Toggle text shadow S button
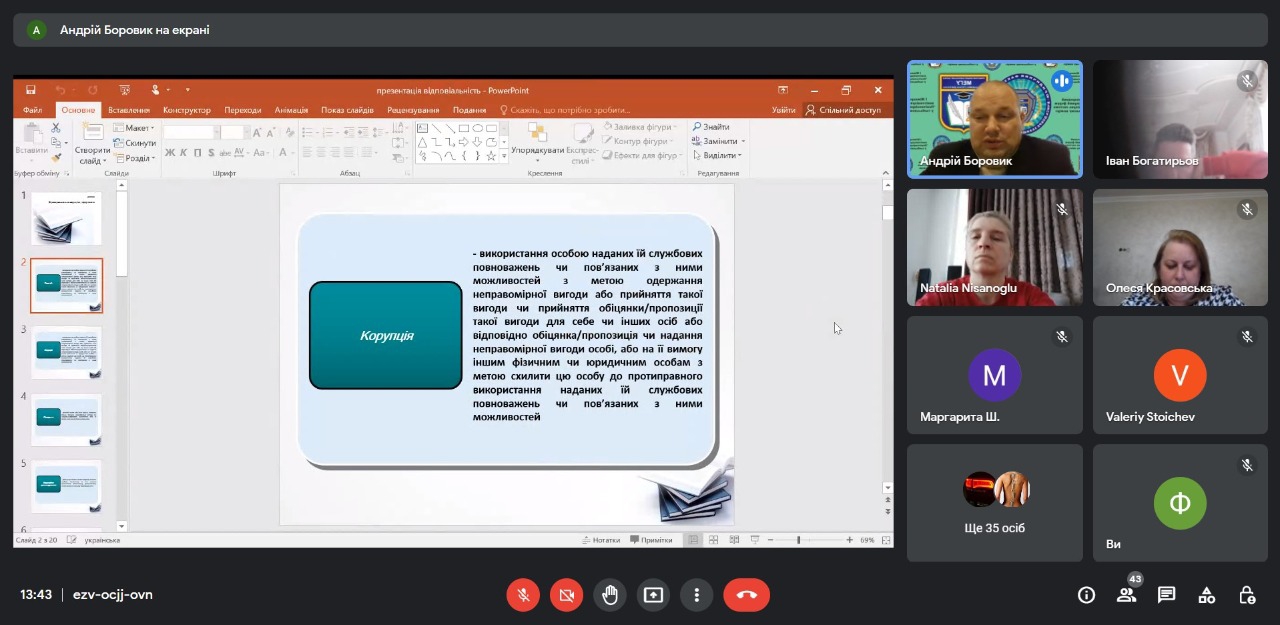Viewport: 1280px width, 625px height. coord(210,153)
